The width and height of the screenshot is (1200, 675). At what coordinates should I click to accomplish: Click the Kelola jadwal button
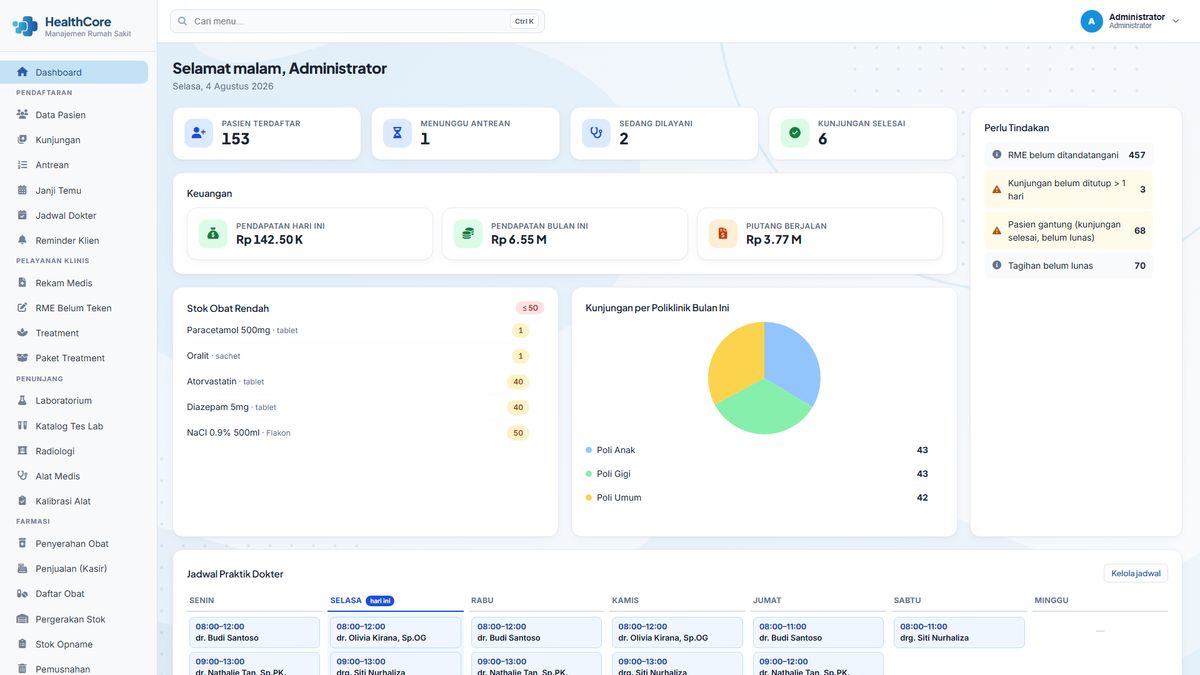(1136, 574)
